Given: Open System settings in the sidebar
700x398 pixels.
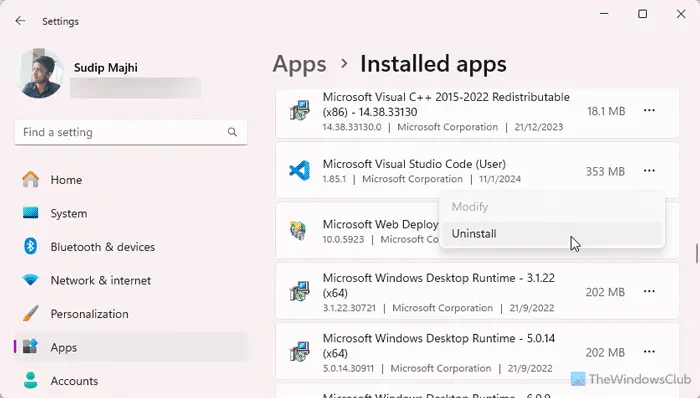Looking at the screenshot, I should tap(130, 213).
